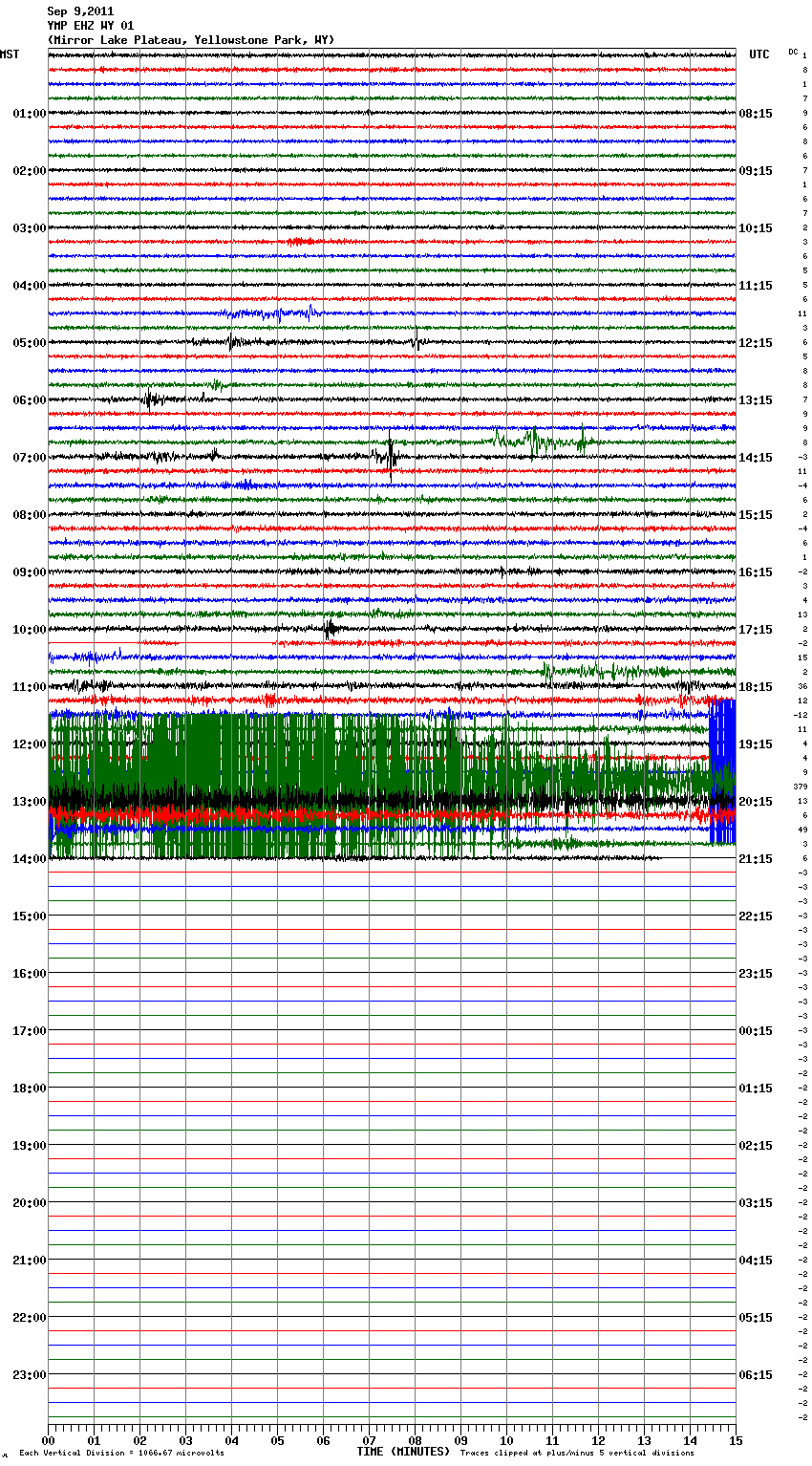Click minute 00 on the bottom axis
The image size is (812, 1466).
point(48,1440)
